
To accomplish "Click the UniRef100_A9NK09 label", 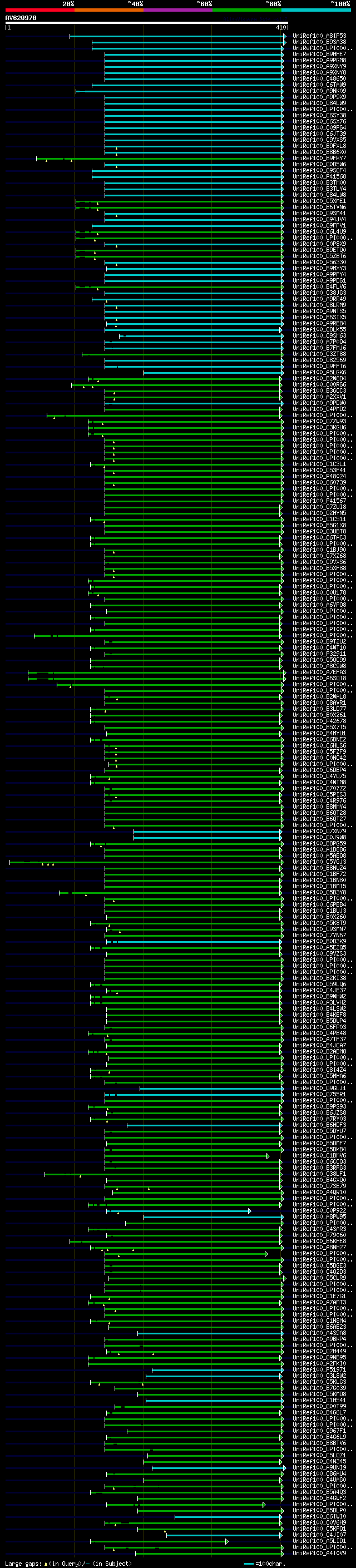I will tap(319, 91).
